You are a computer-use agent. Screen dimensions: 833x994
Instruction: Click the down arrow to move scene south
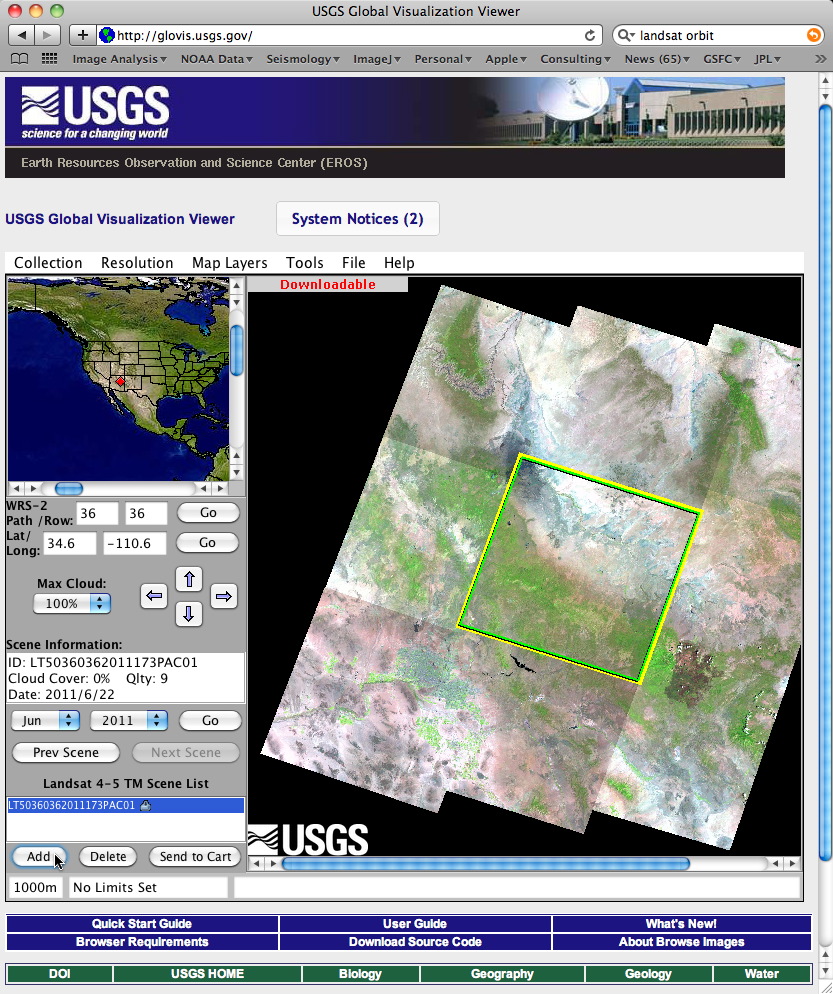[189, 614]
